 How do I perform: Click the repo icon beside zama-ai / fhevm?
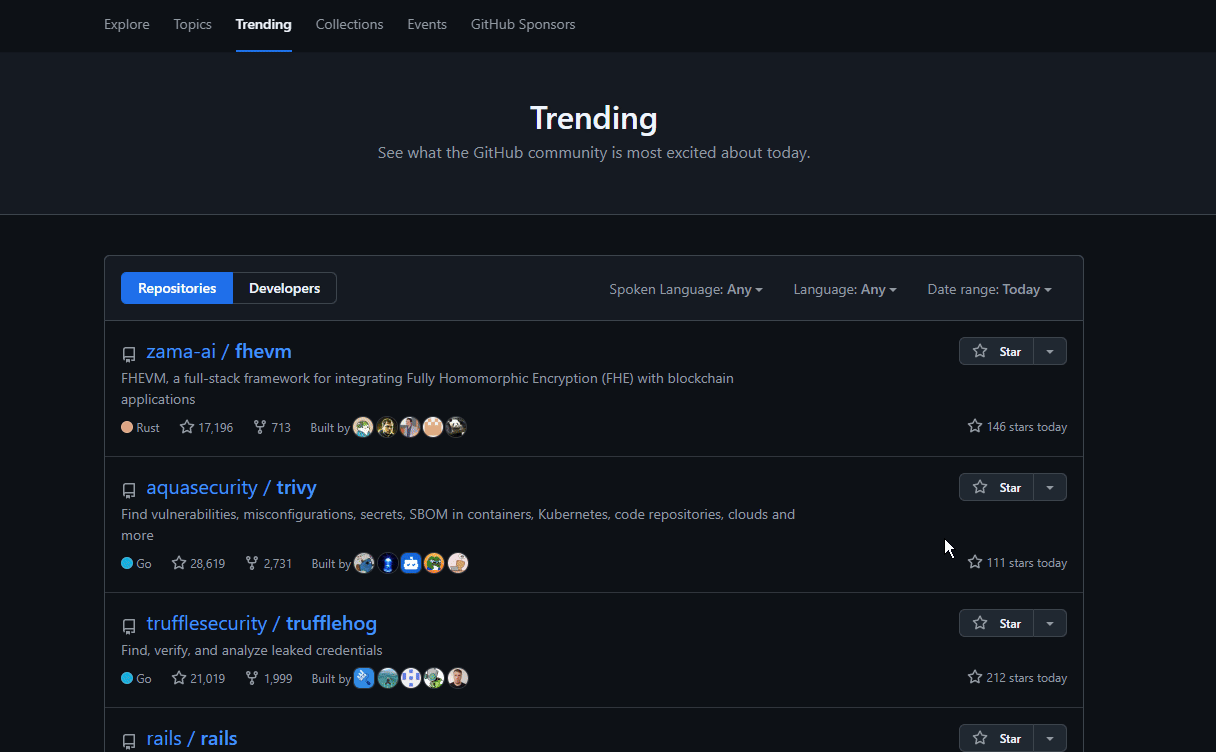[129, 354]
